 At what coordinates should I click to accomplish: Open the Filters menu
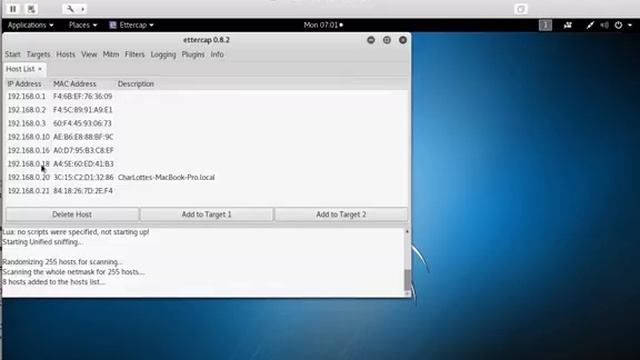(x=135, y=54)
